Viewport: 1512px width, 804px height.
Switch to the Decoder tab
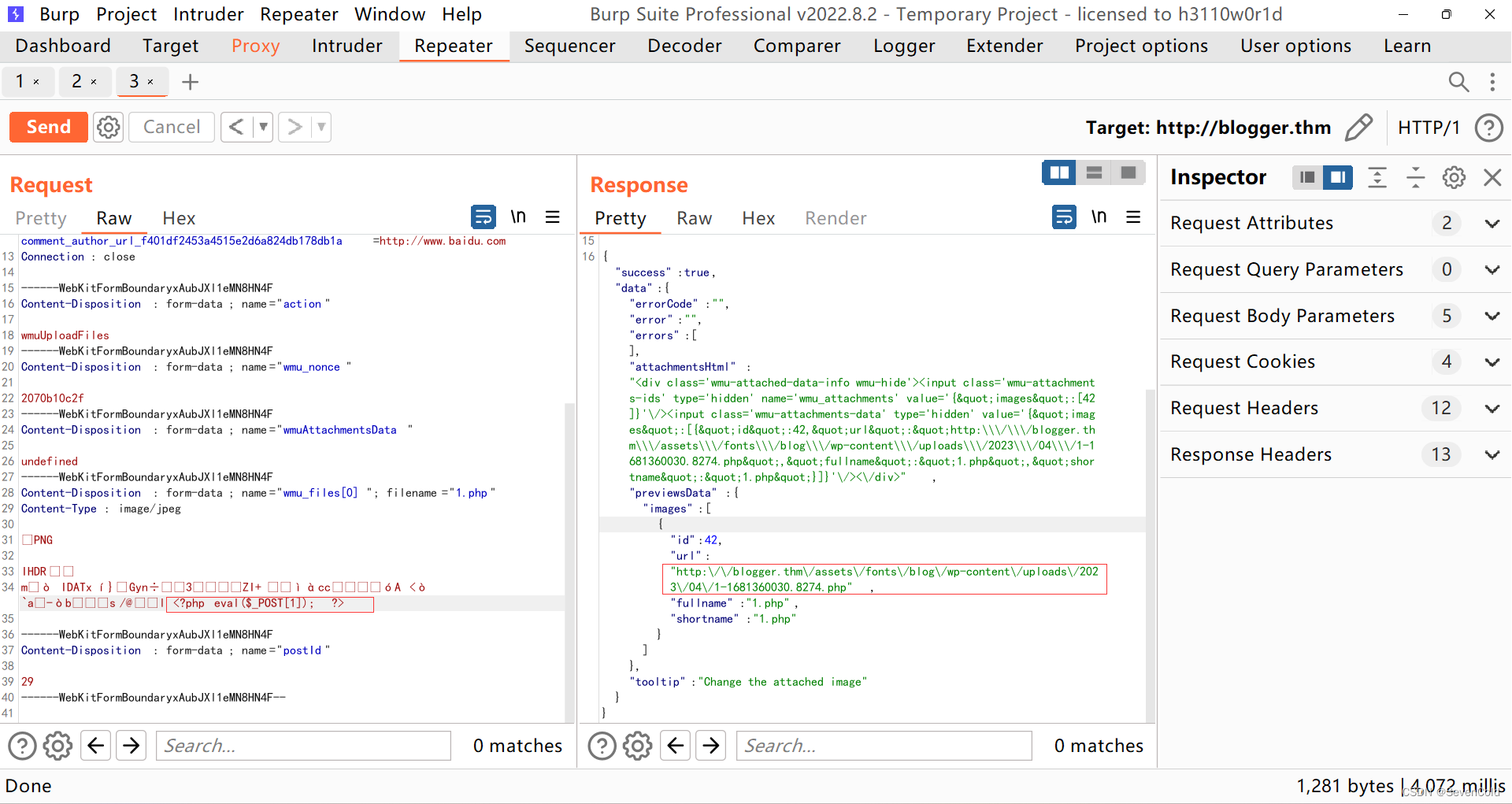tap(684, 46)
